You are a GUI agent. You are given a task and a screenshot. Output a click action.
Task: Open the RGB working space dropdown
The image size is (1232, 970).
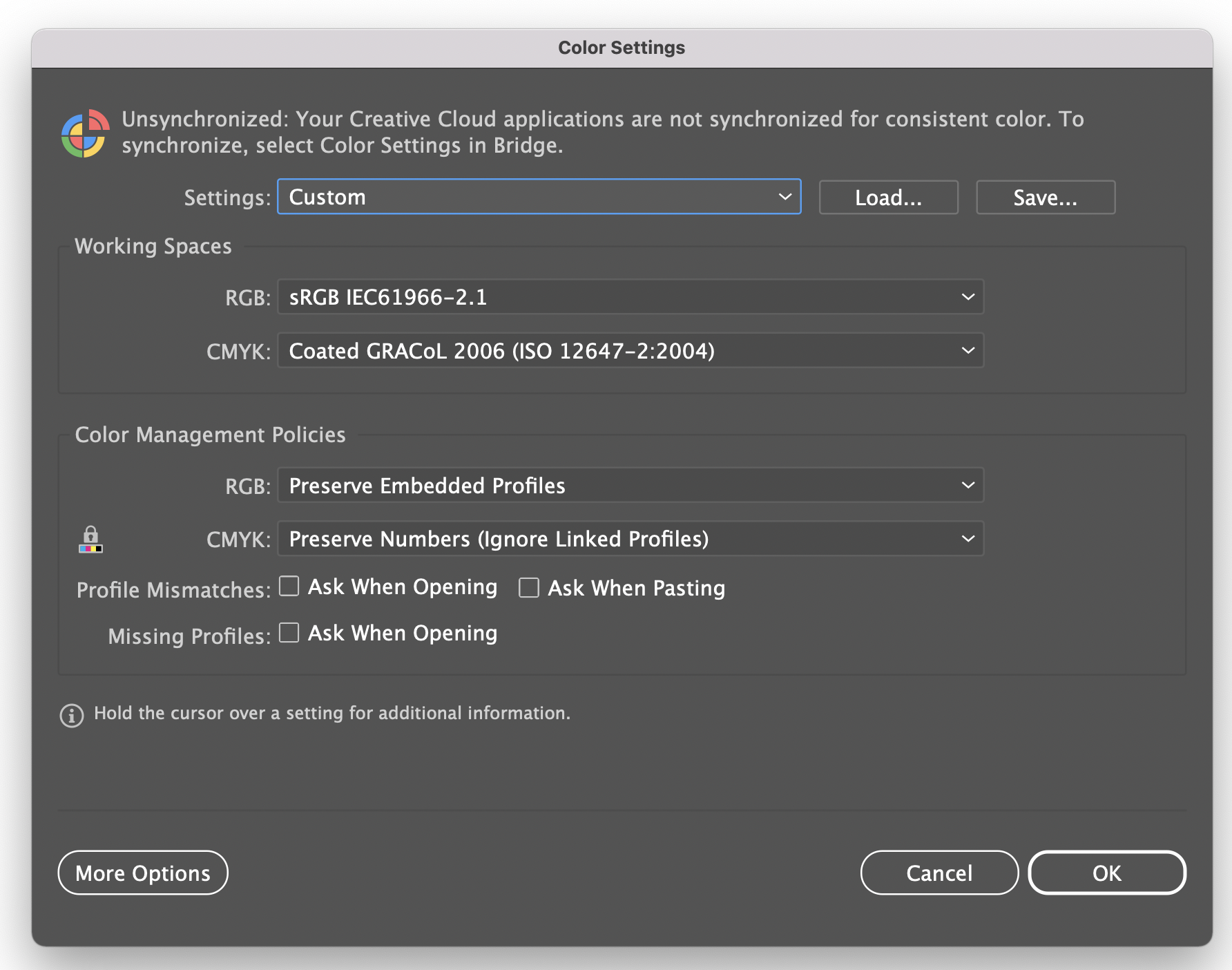[x=630, y=297]
